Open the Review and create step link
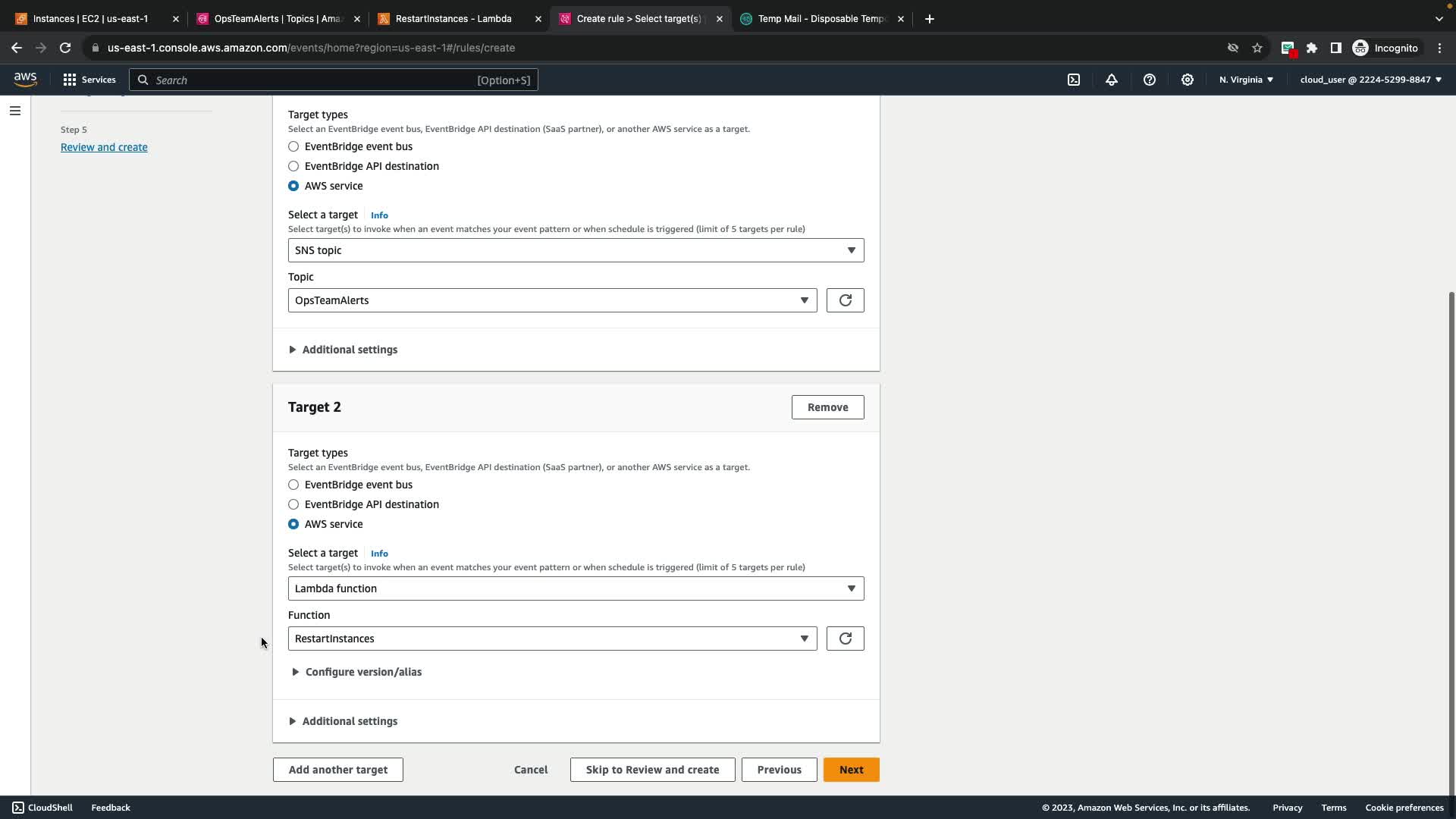 (x=104, y=147)
